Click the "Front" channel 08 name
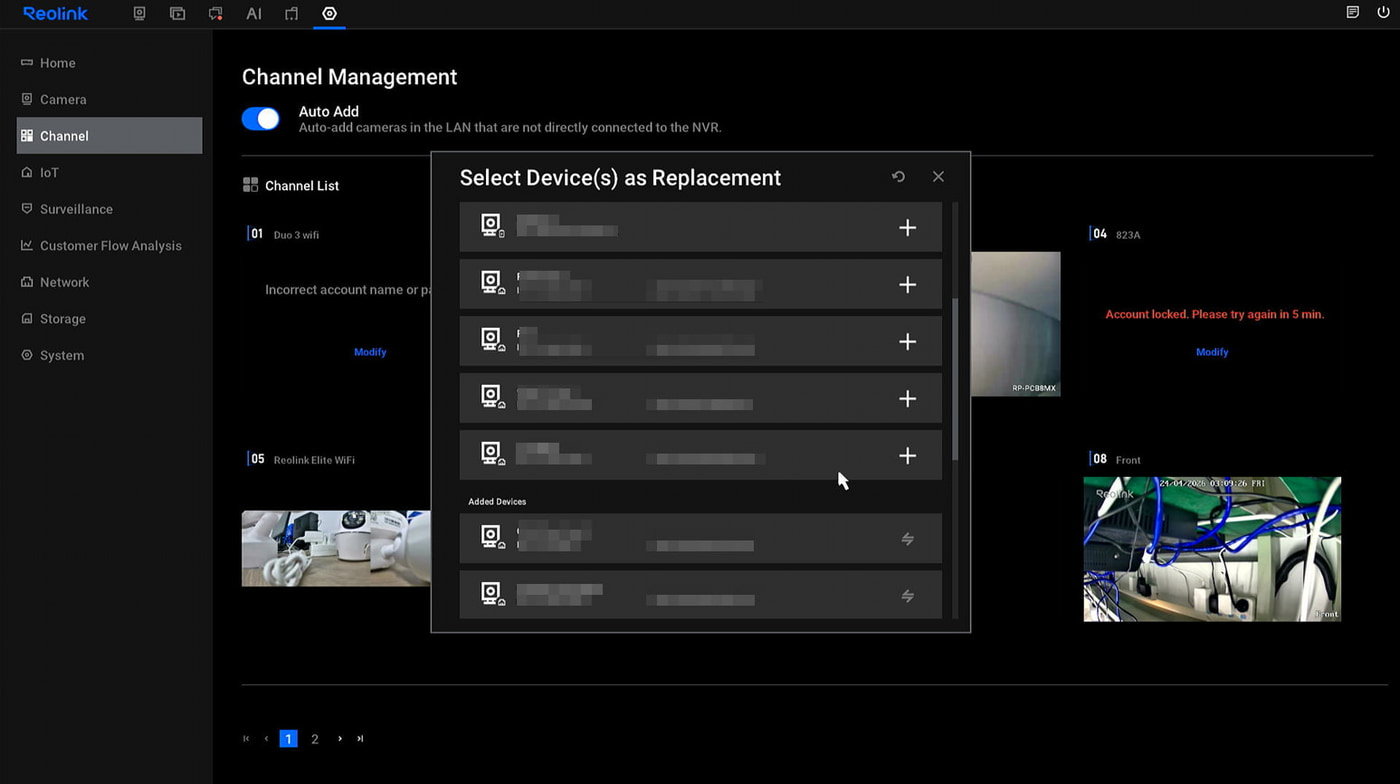The height and width of the screenshot is (784, 1400). pyautogui.click(x=1128, y=460)
